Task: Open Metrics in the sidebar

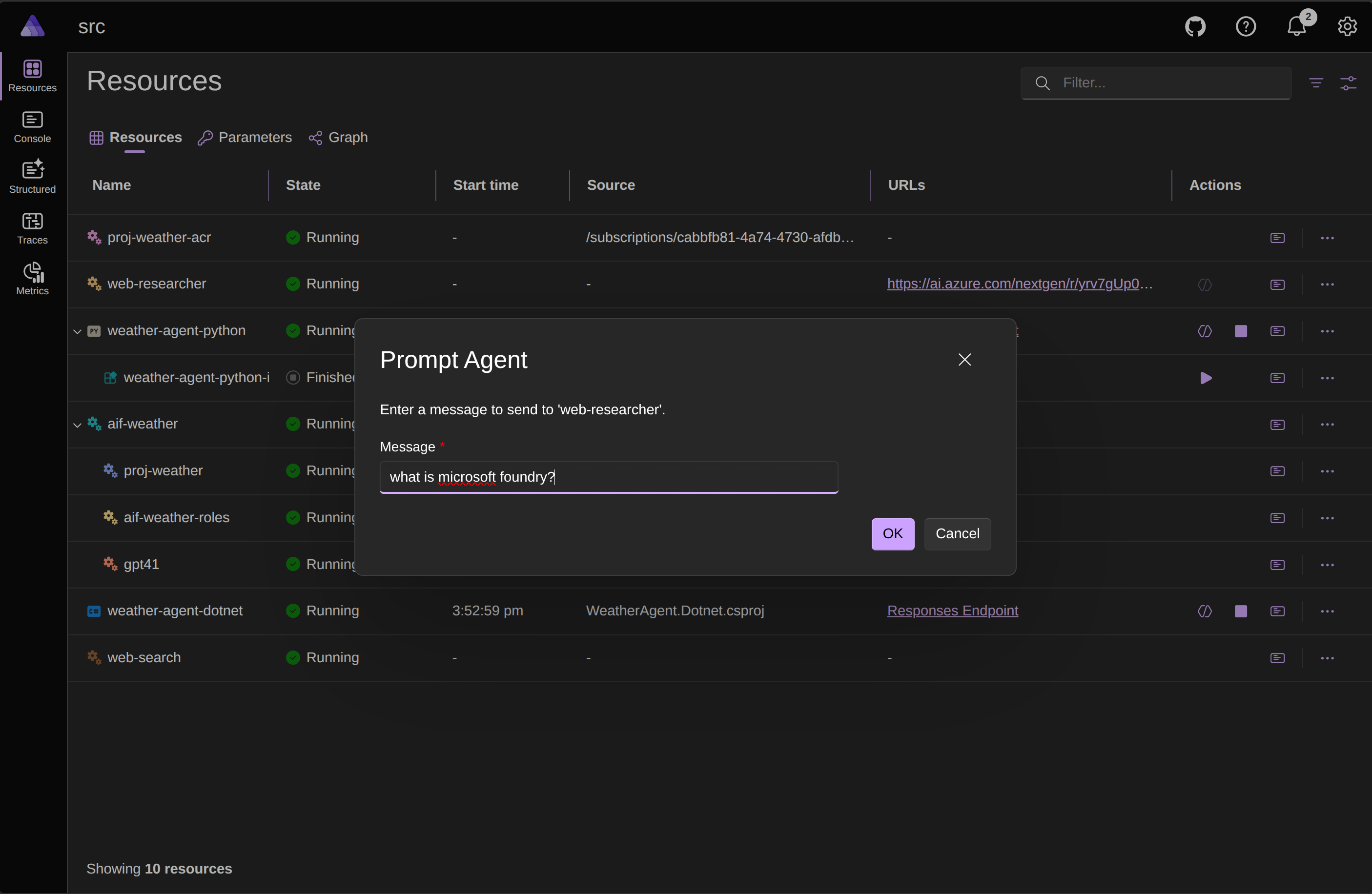Action: tap(32, 279)
